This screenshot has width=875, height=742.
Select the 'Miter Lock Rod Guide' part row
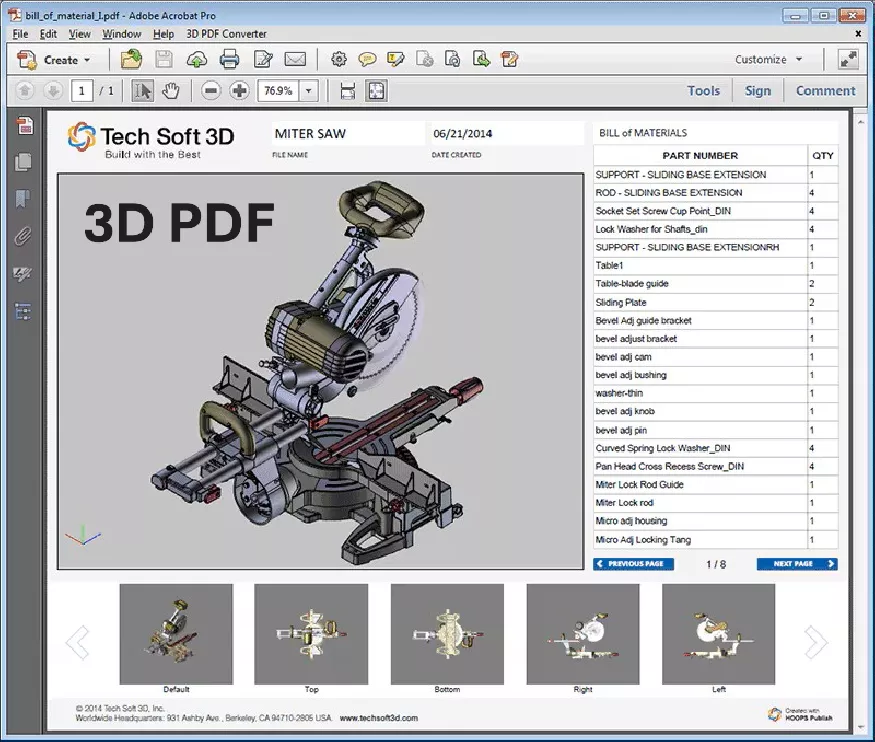(715, 485)
